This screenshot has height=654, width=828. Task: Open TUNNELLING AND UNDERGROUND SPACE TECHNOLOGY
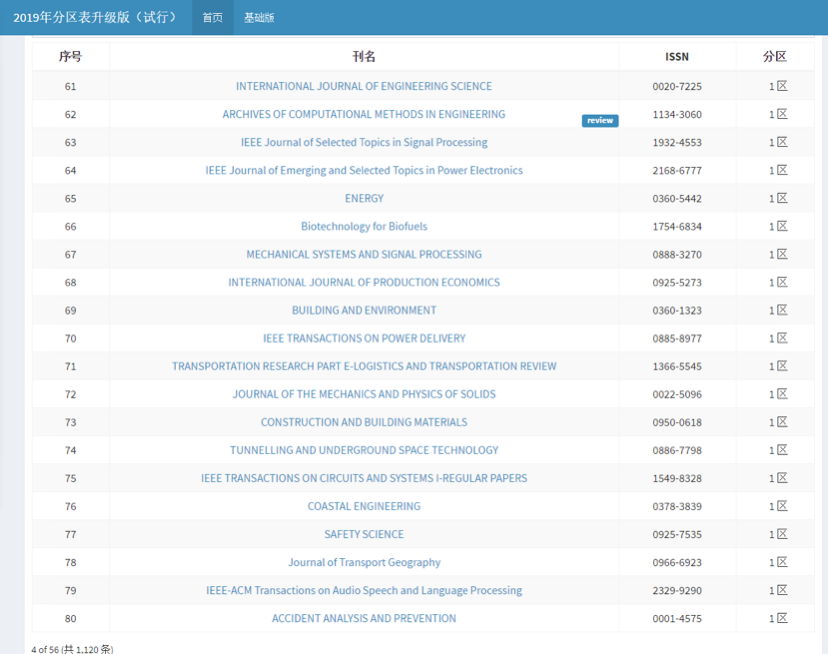(x=364, y=450)
